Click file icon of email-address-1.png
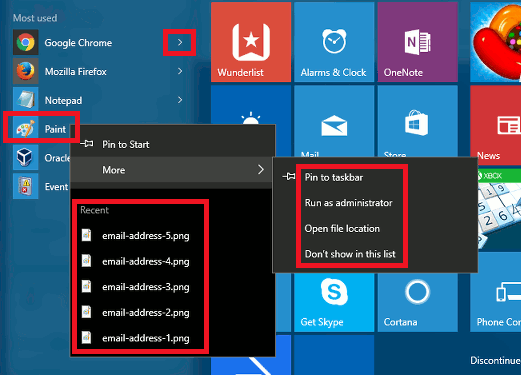The width and height of the screenshot is (521, 375). [x=87, y=337]
